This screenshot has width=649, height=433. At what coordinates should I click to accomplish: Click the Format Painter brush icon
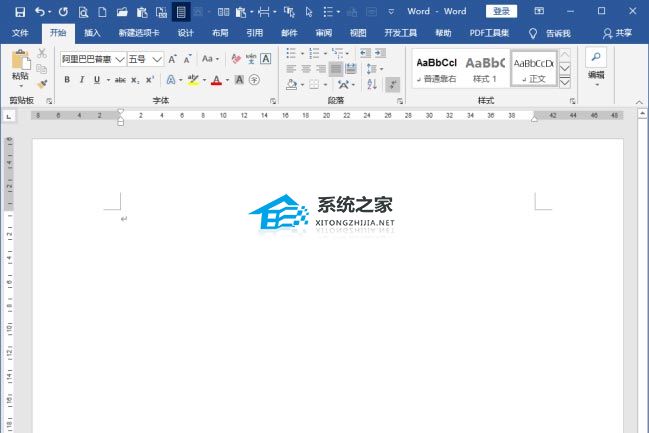click(42, 84)
